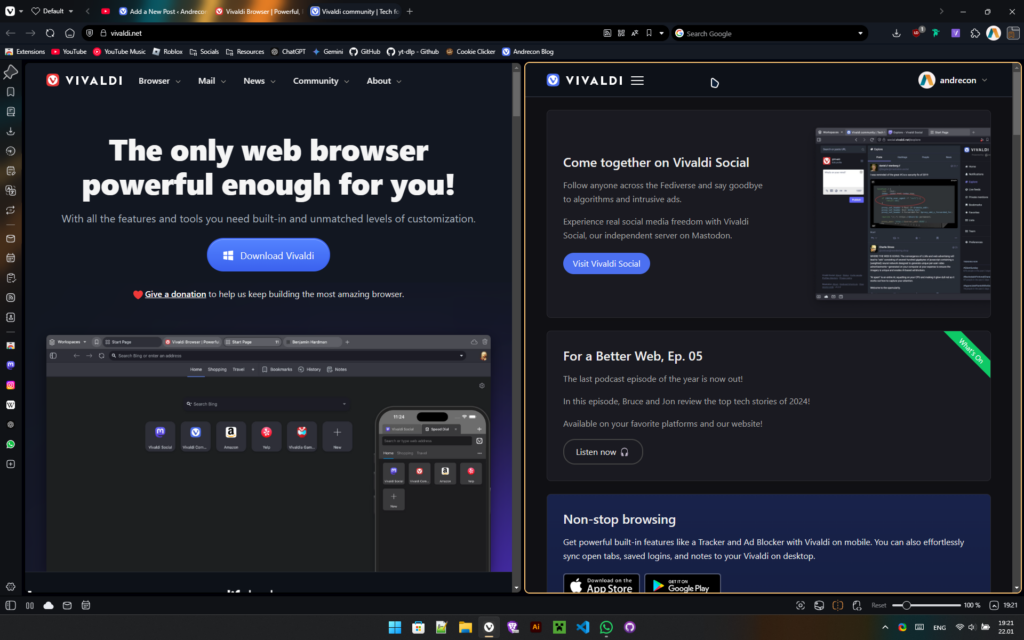Open the WhatsApp web panel in sidebar
The width and height of the screenshot is (1024, 640).
click(x=10, y=444)
